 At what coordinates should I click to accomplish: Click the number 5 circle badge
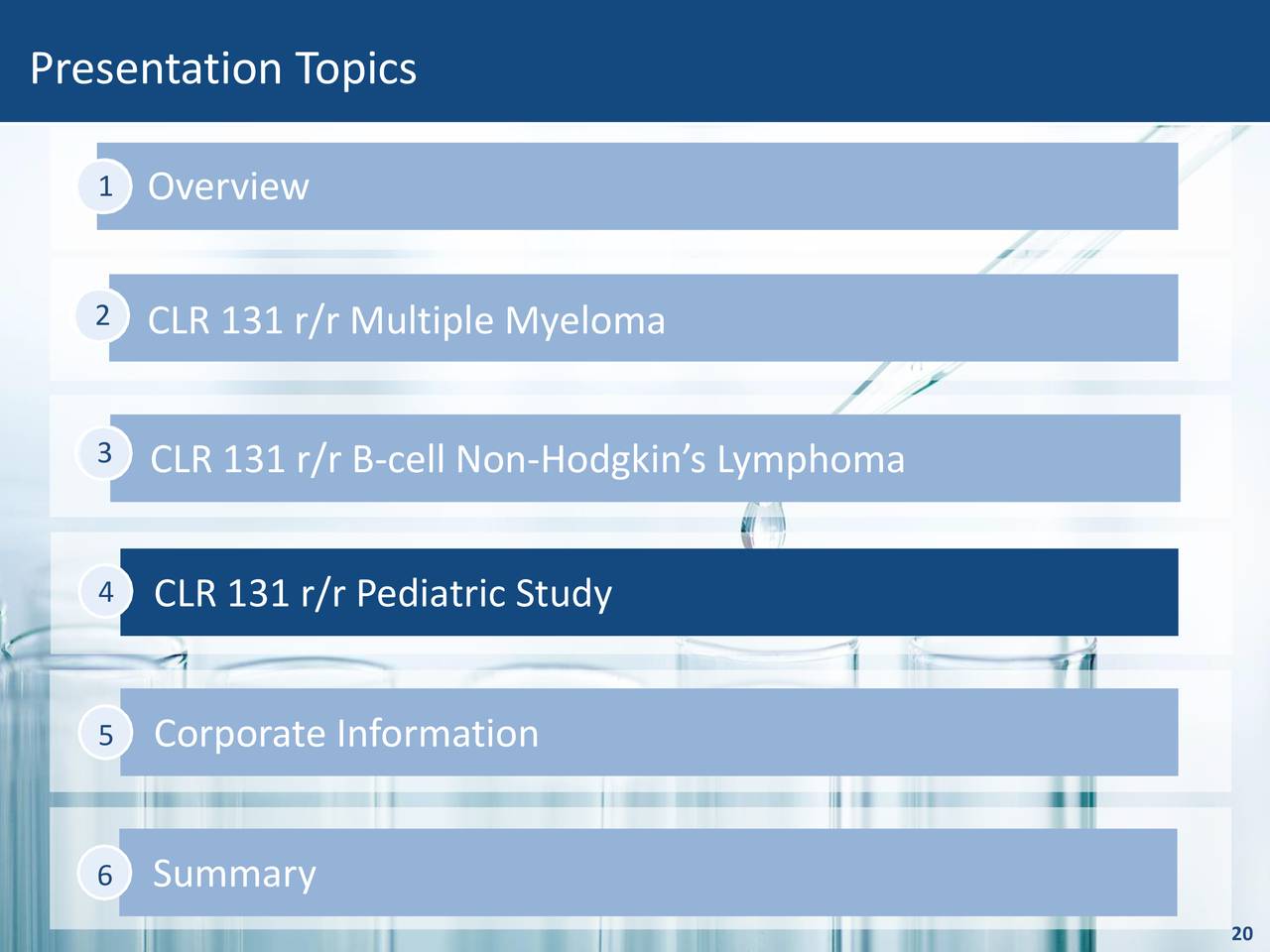pos(106,734)
